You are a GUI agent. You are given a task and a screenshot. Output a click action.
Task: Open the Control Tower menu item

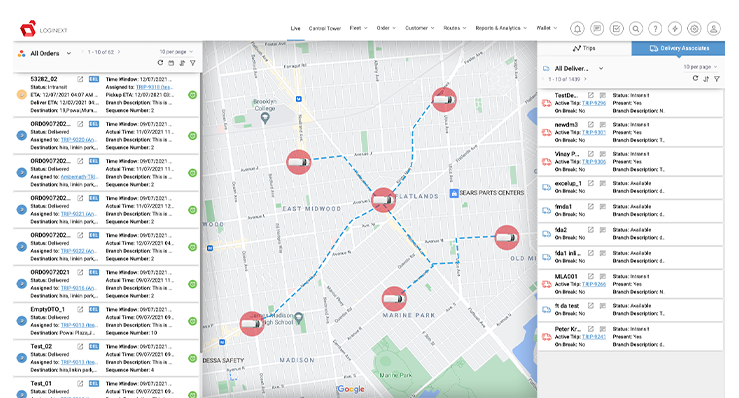(325, 28)
